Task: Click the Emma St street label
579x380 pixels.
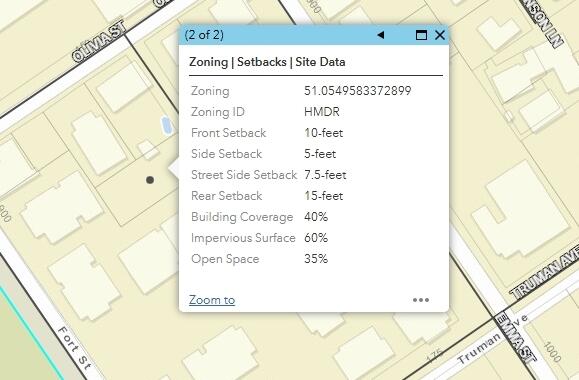Action: coord(515,339)
